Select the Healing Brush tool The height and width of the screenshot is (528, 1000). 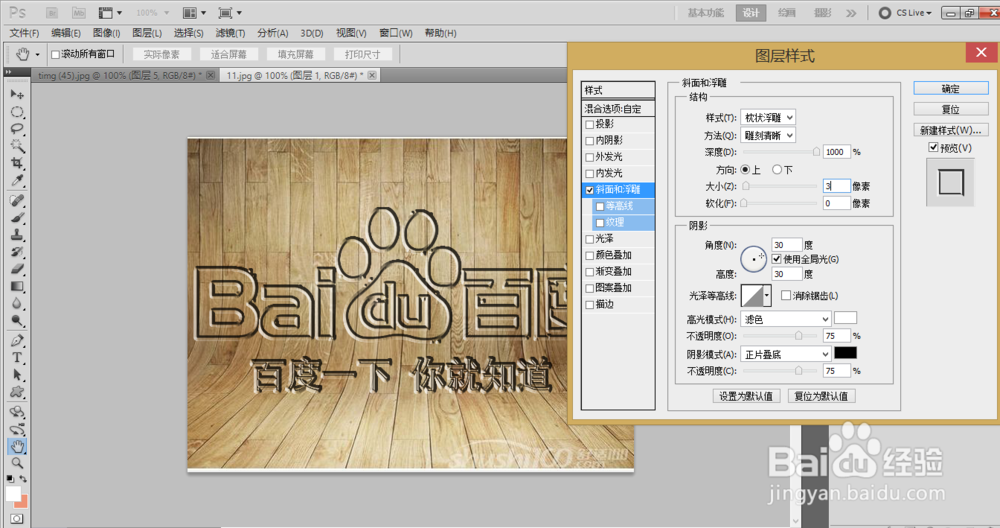[x=17, y=201]
